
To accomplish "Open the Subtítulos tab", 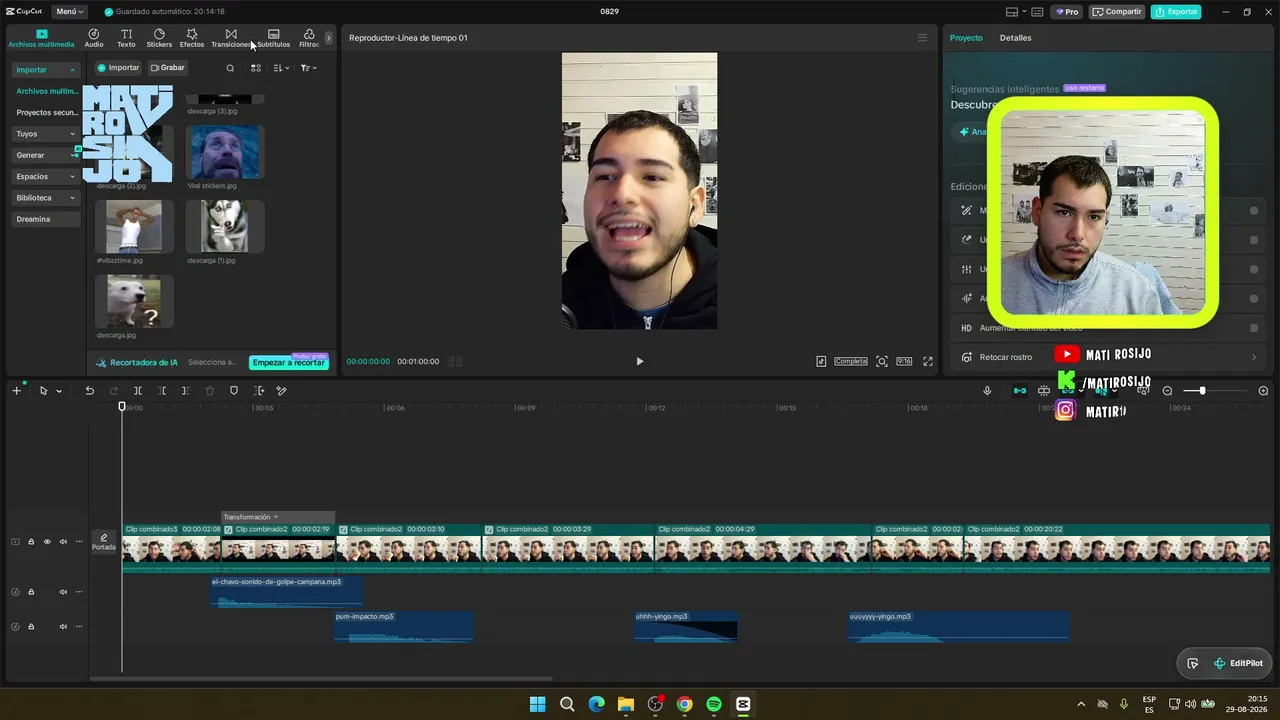I will pos(273,38).
